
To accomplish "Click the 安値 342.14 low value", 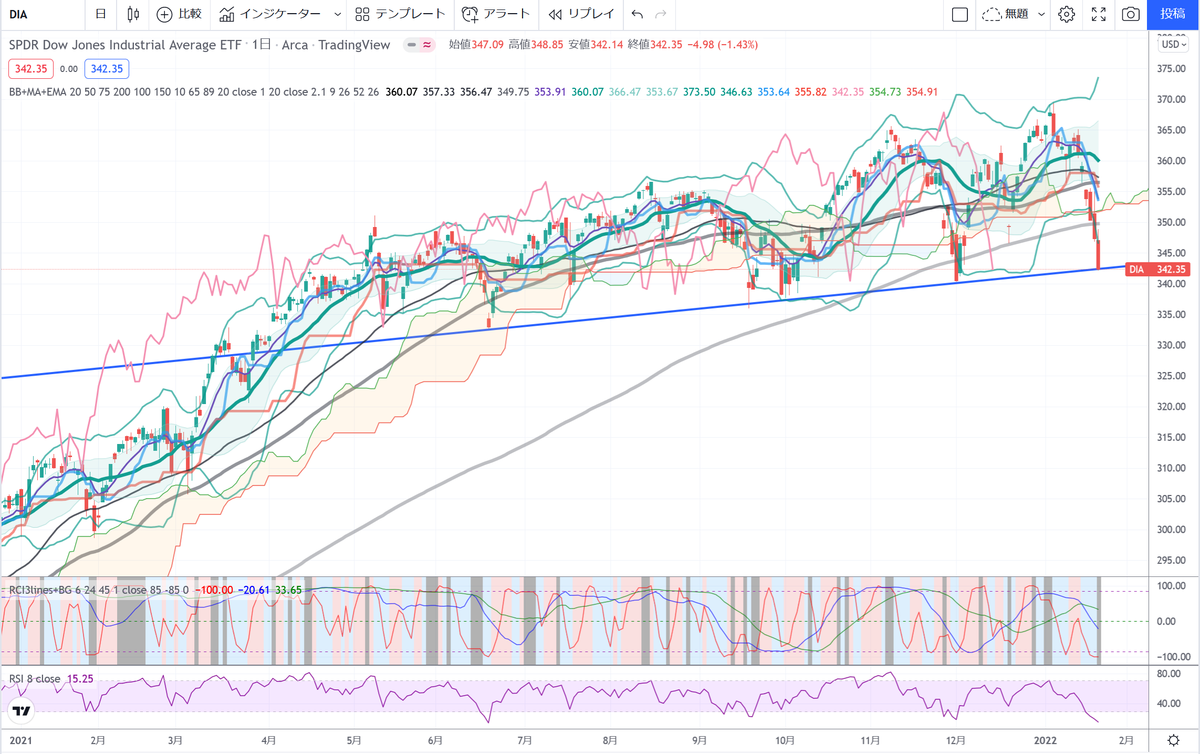I will click(596, 44).
